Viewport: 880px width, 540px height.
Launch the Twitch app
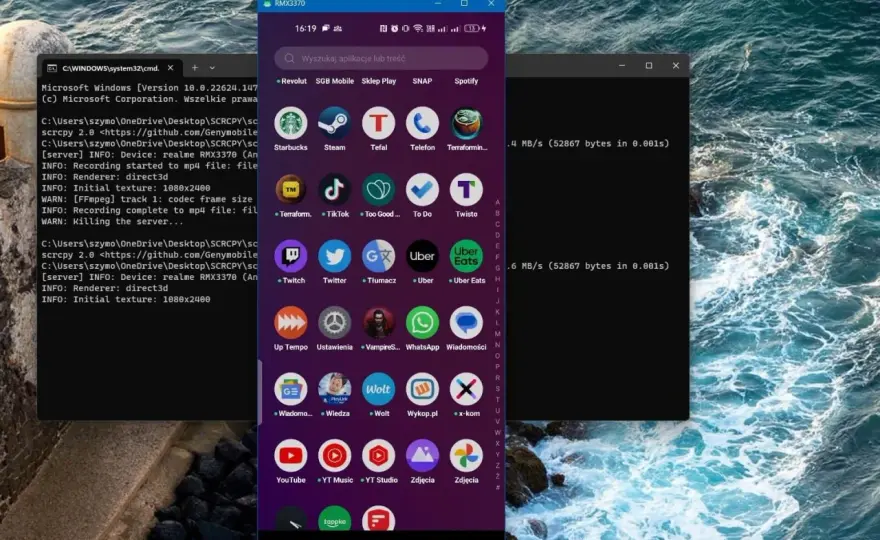pos(291,256)
